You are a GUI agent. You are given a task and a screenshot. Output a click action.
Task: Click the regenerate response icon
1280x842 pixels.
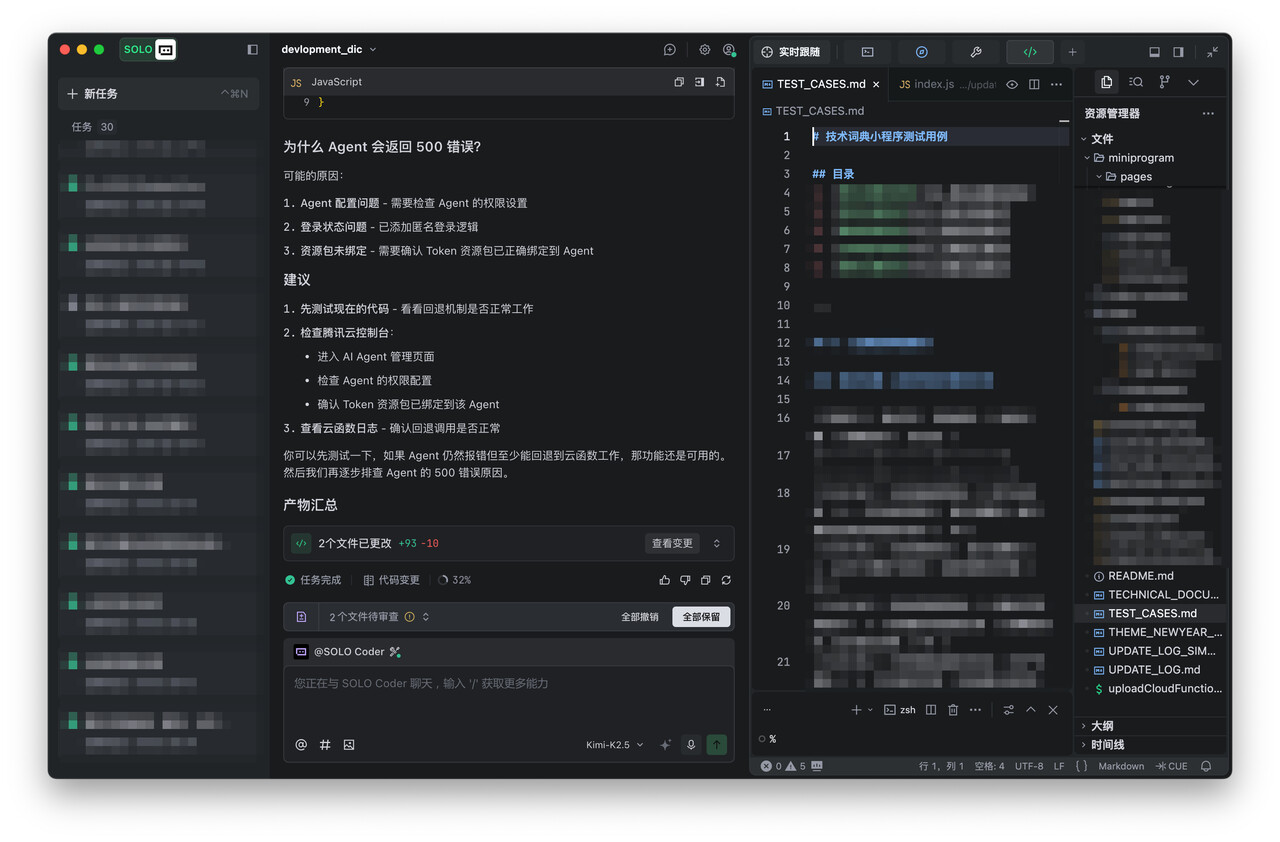(x=726, y=580)
